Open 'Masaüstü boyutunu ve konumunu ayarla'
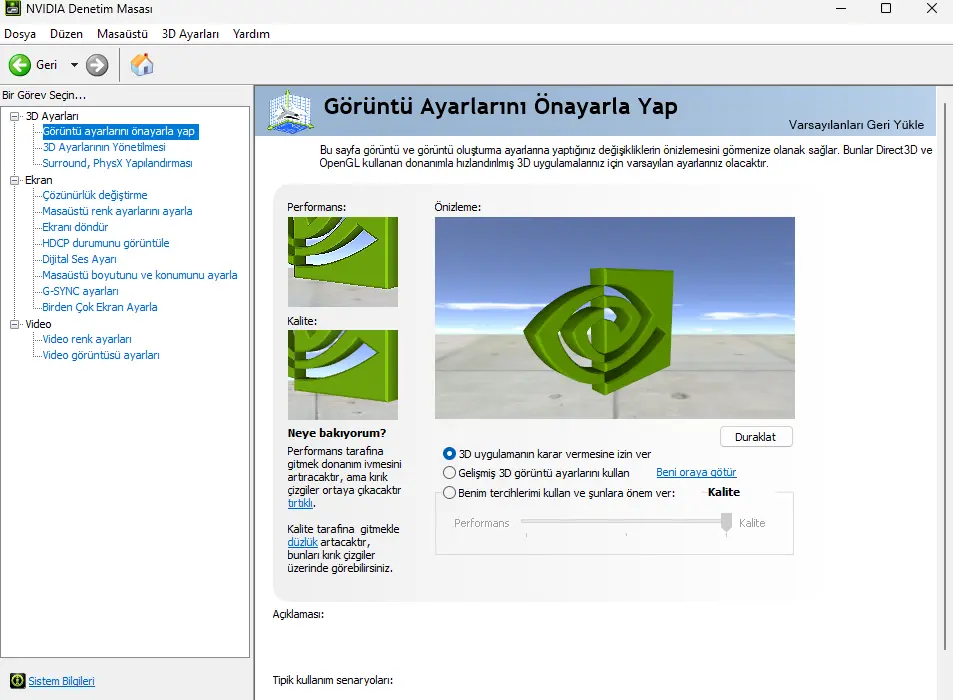This screenshot has width=953, height=700. tap(140, 275)
